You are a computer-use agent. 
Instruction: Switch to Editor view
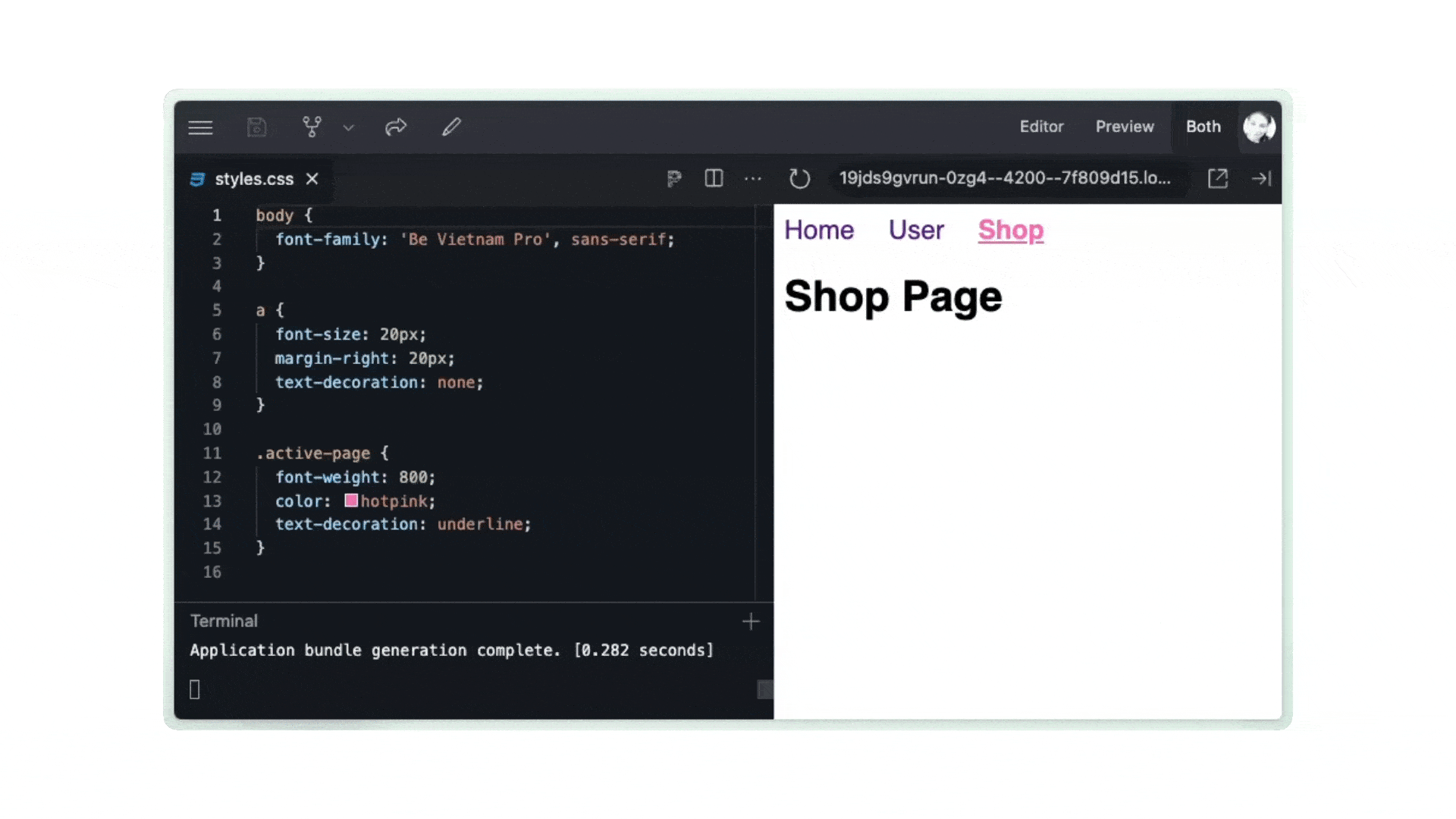coord(1041,127)
